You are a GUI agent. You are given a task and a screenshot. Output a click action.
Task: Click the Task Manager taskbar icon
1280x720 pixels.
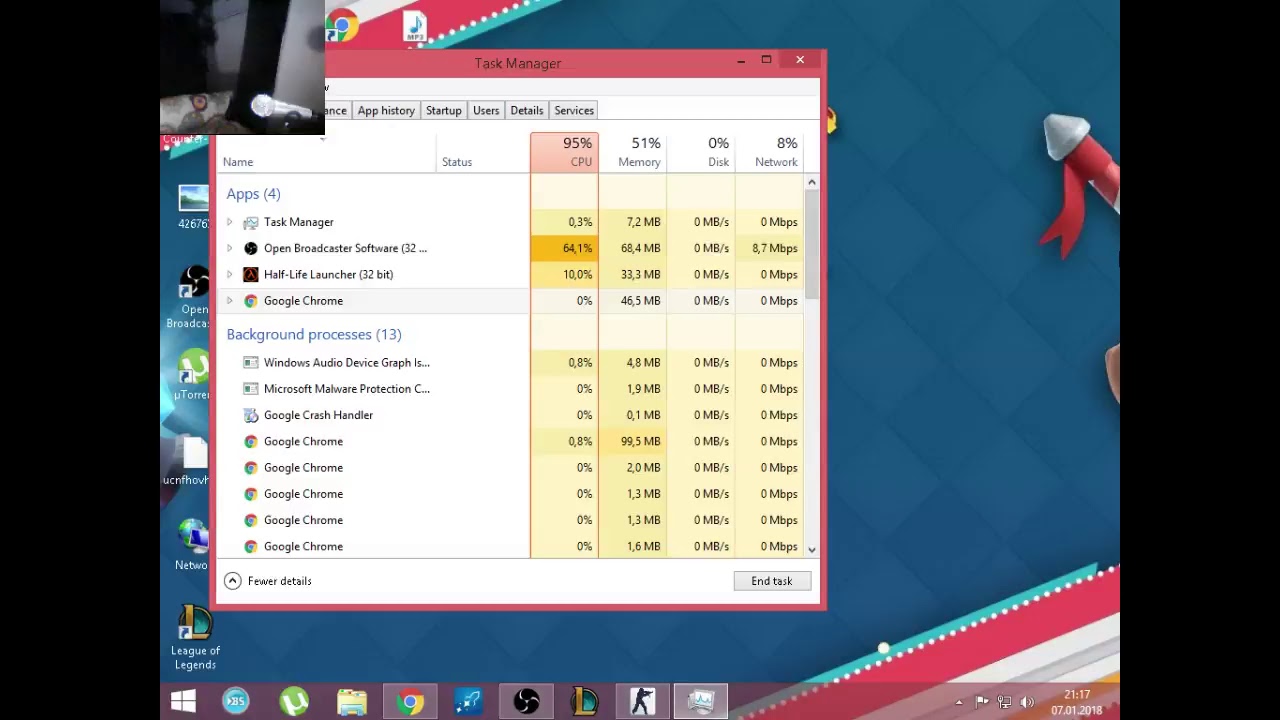[700, 701]
